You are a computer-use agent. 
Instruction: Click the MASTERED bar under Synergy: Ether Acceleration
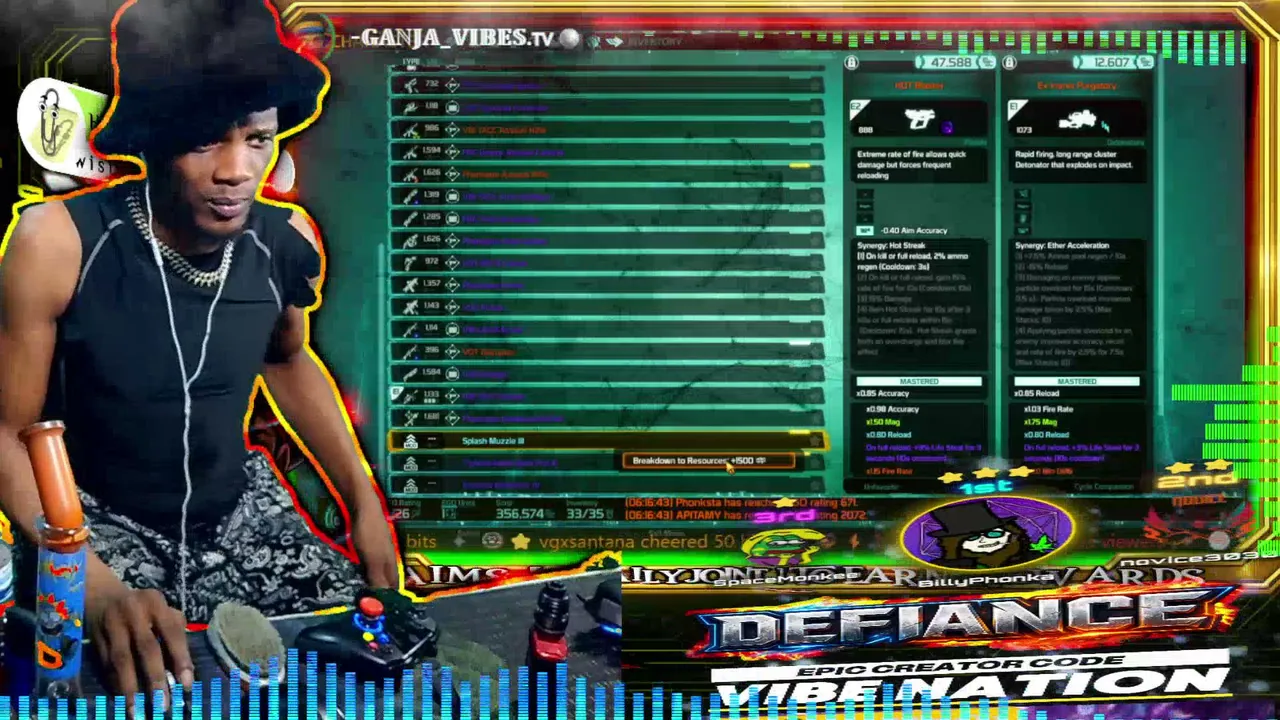1077,381
